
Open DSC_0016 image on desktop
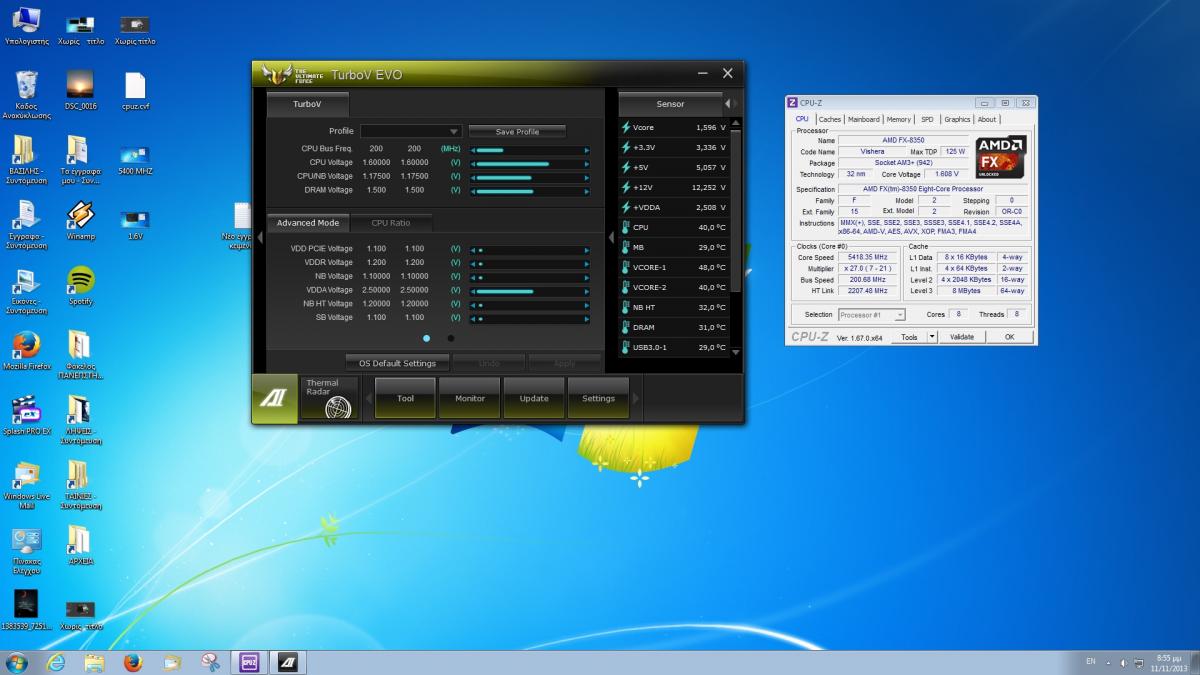click(x=81, y=91)
